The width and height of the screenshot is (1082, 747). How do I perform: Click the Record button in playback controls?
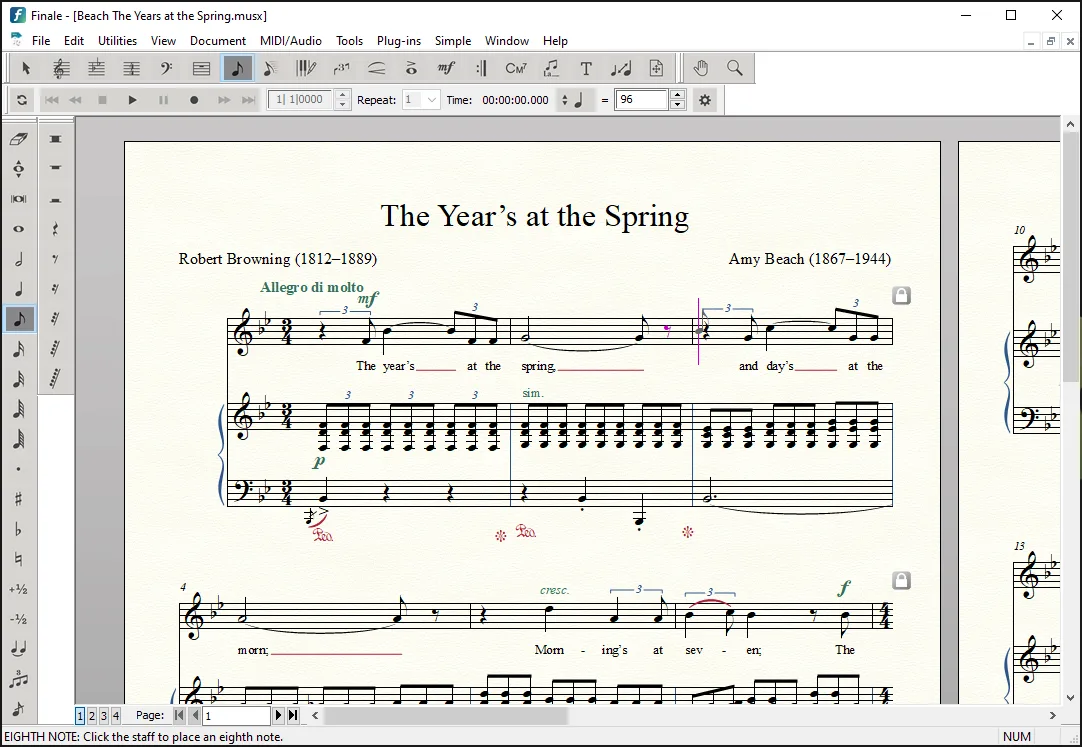coord(194,100)
